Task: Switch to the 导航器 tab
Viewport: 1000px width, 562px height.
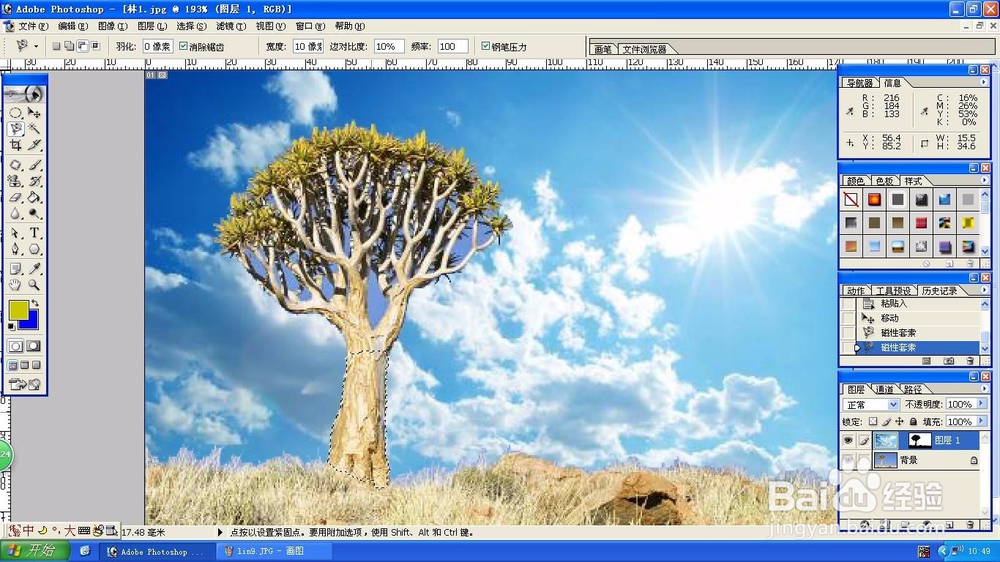Action: click(860, 83)
